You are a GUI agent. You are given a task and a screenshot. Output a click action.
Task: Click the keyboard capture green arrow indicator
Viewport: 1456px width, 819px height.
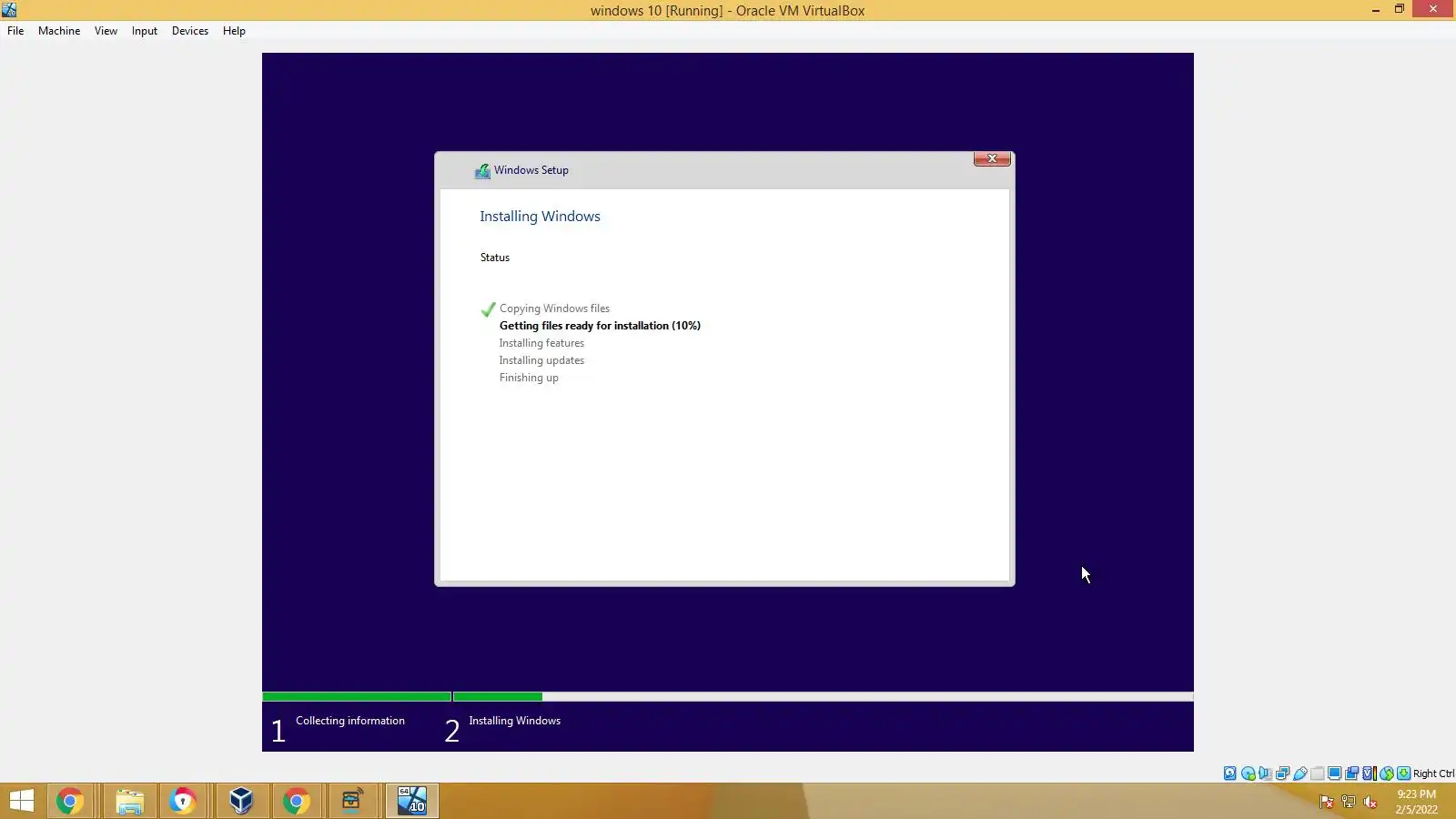[1403, 773]
